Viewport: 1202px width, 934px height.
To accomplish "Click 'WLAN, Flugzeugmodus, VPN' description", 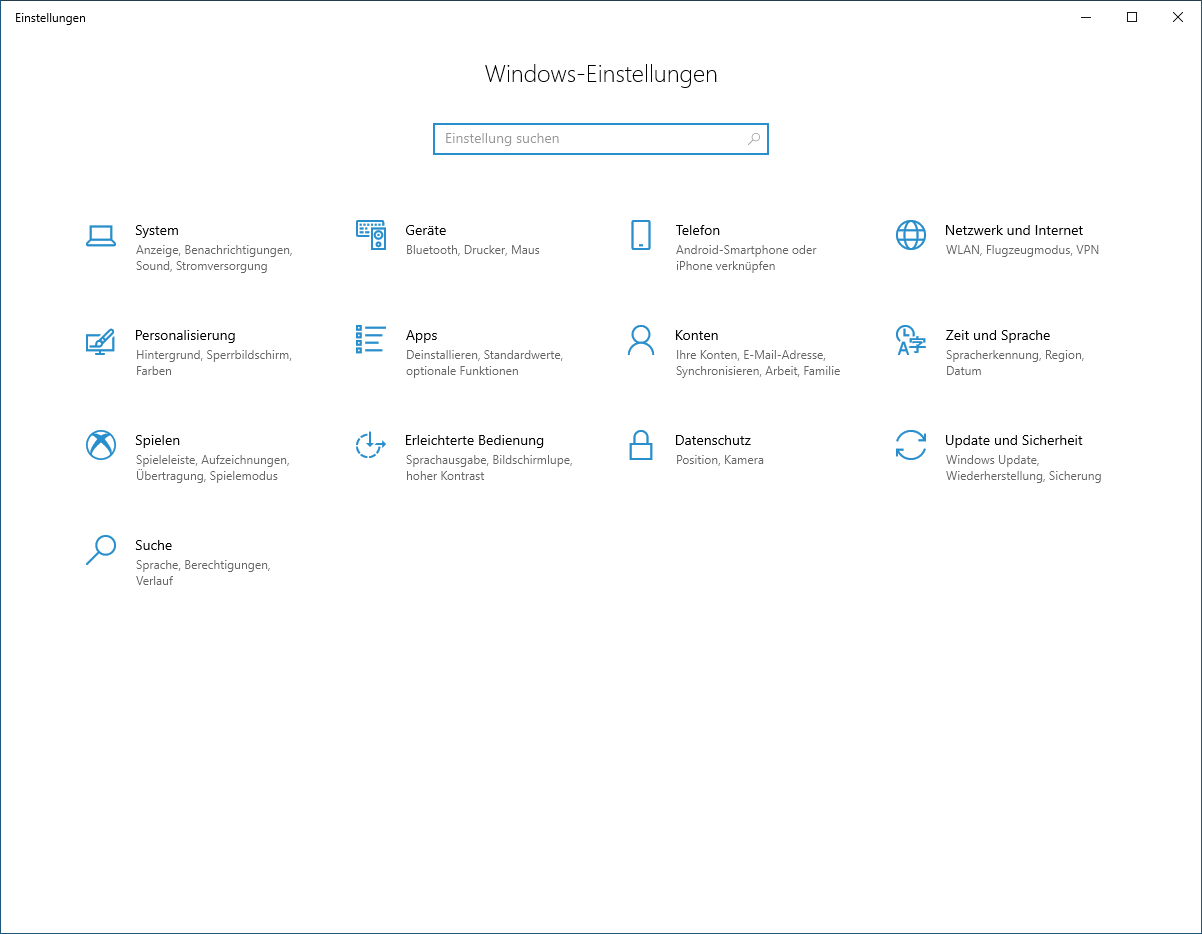I will click(x=1022, y=250).
